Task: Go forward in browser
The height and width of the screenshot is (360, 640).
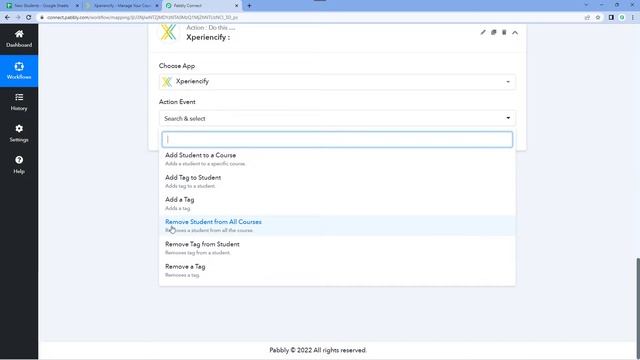Action: tap(18, 18)
